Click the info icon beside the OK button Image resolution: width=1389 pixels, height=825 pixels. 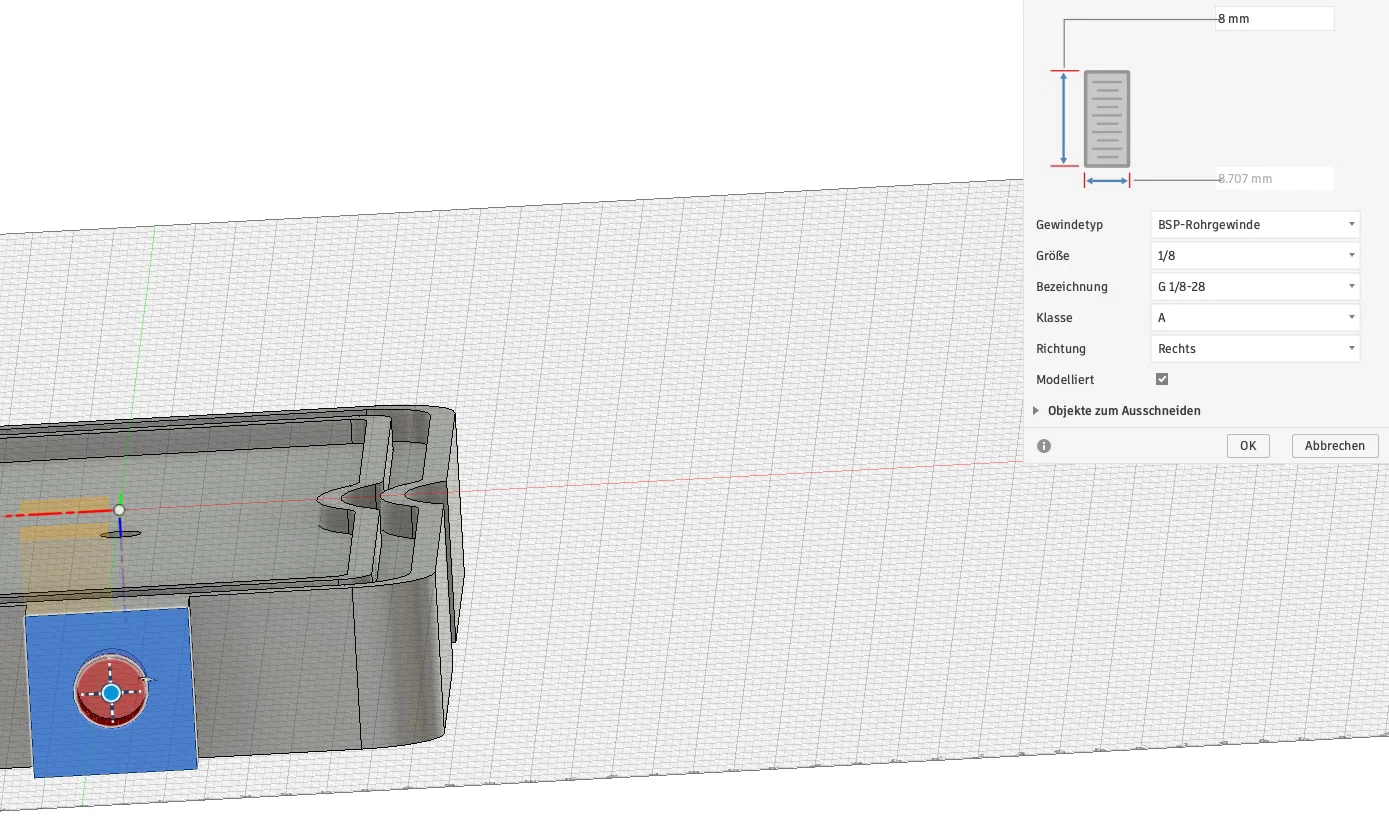pyautogui.click(x=1044, y=446)
